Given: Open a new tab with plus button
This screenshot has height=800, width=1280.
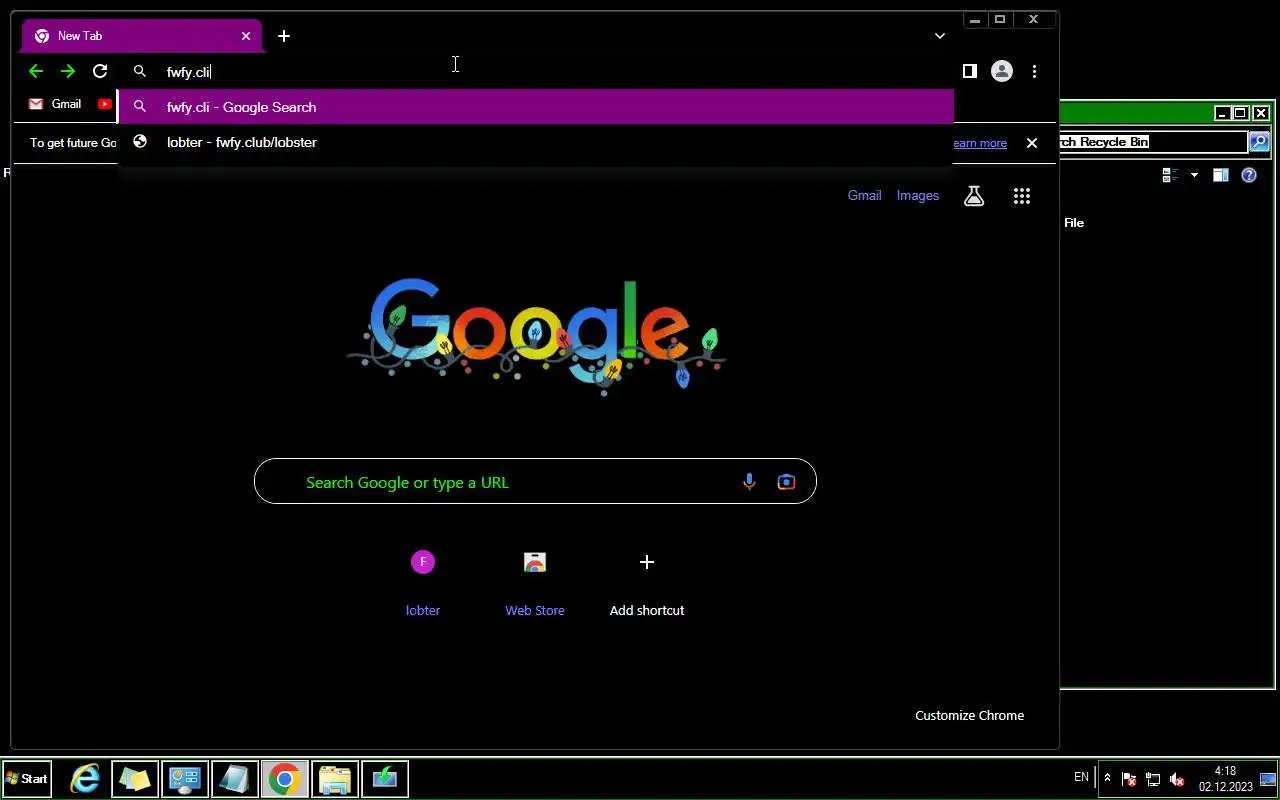Looking at the screenshot, I should coord(284,36).
